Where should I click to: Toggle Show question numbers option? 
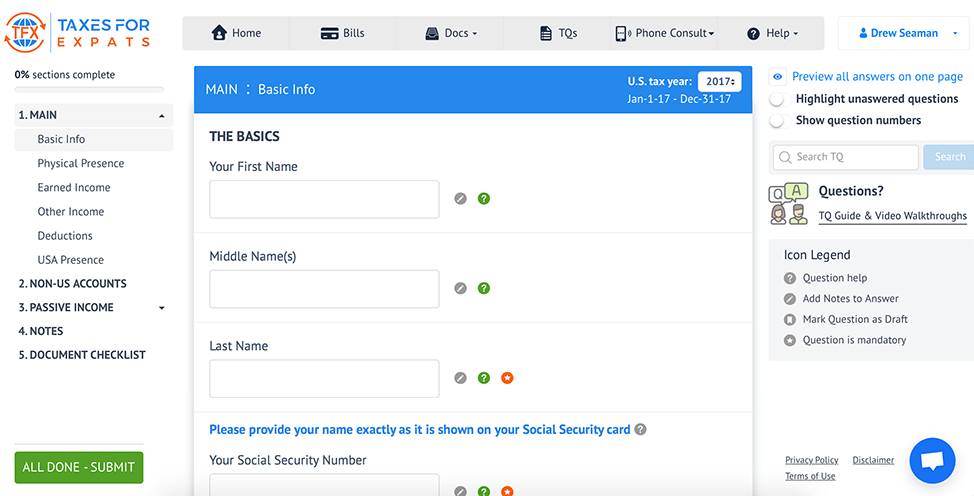click(x=777, y=121)
